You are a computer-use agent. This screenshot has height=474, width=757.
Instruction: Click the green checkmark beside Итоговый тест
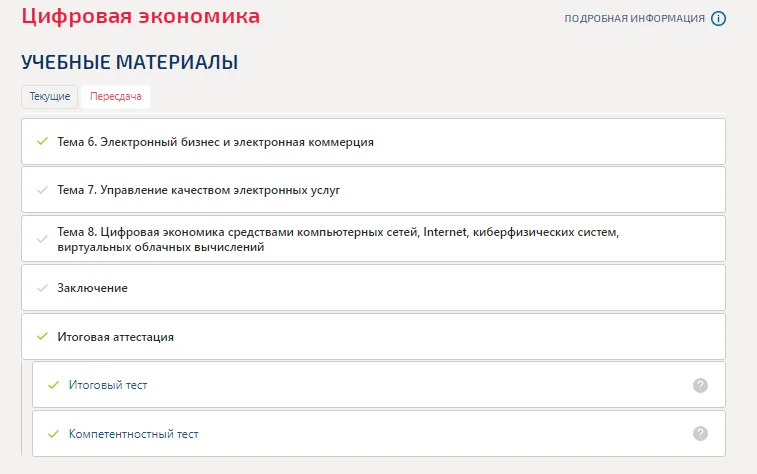54,385
